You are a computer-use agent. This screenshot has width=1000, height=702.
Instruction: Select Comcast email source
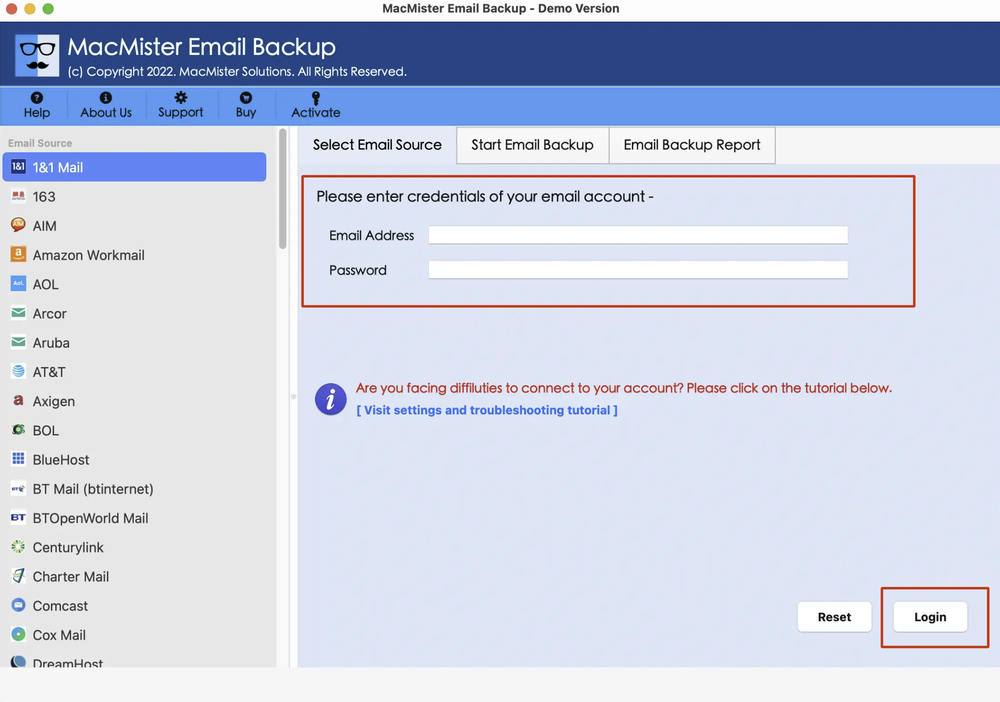[135, 606]
